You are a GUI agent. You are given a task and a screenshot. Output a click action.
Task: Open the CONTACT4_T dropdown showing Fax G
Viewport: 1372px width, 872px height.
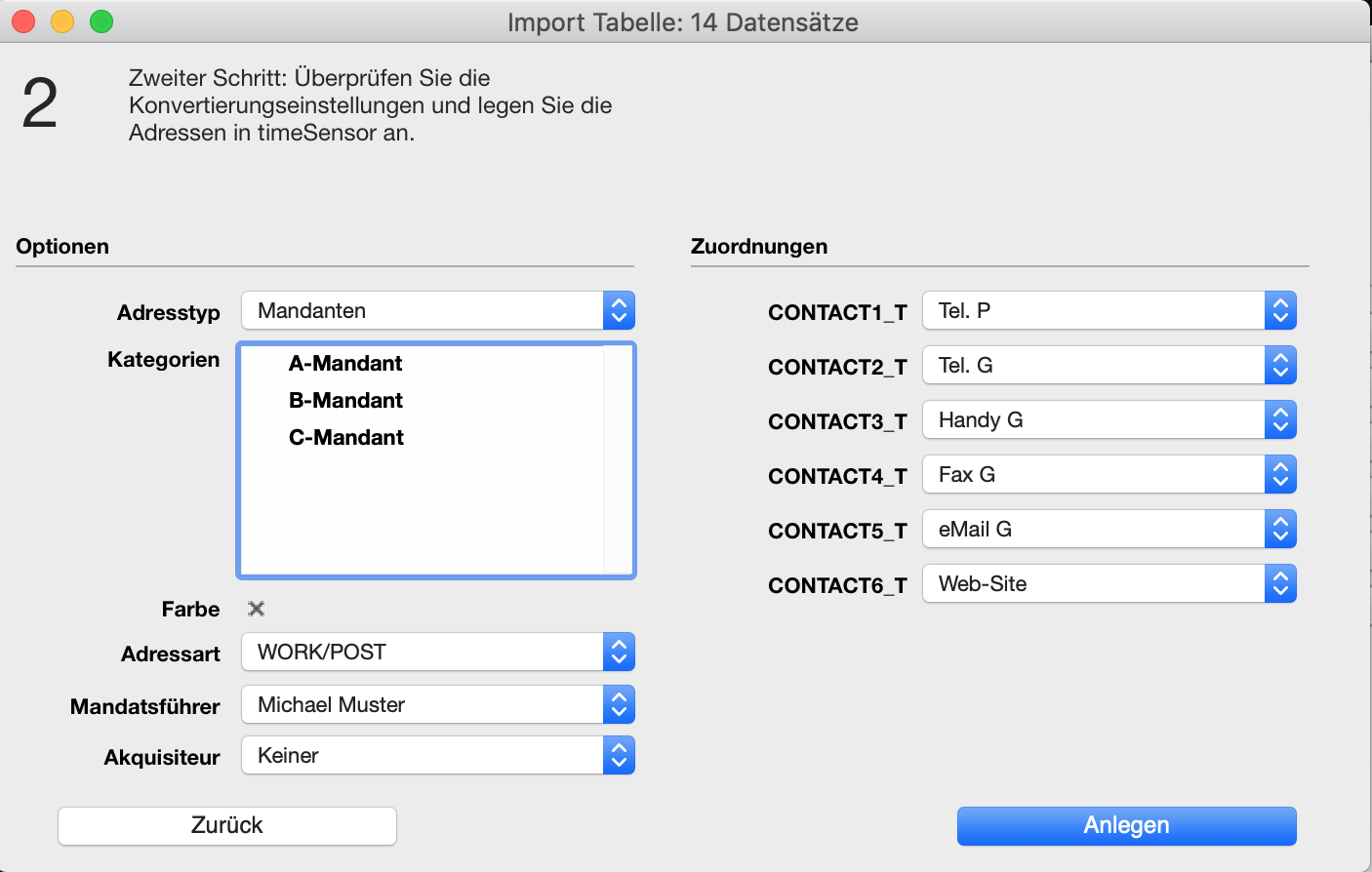click(1110, 475)
